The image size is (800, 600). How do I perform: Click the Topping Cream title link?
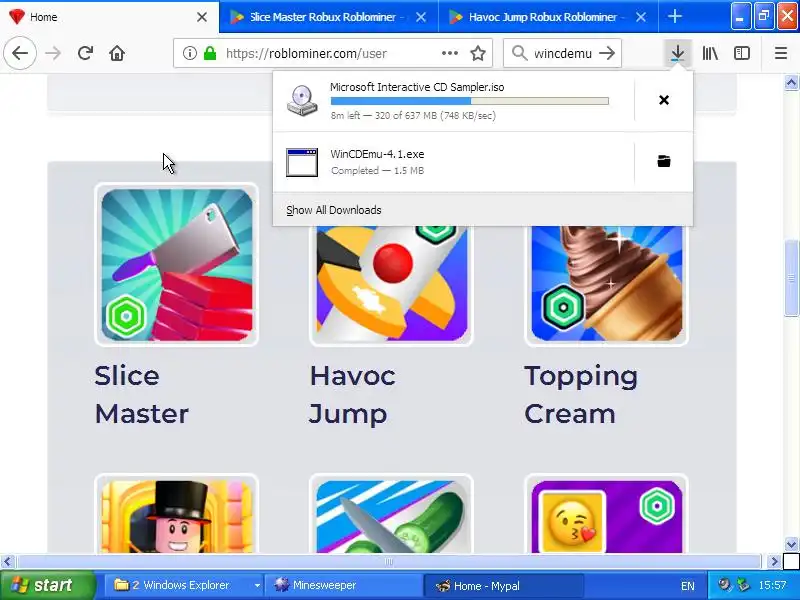pos(581,394)
